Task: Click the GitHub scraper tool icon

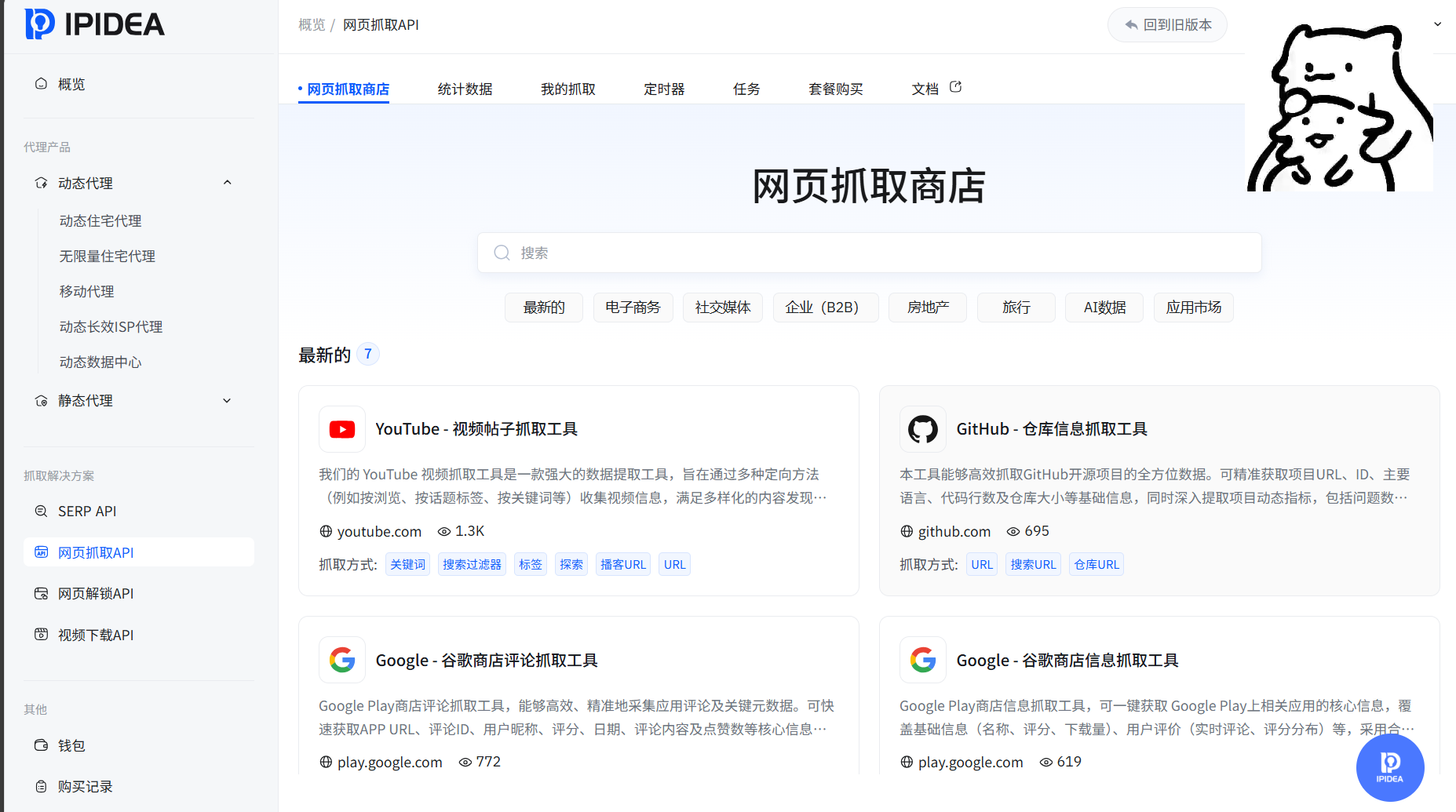Action: tap(922, 429)
